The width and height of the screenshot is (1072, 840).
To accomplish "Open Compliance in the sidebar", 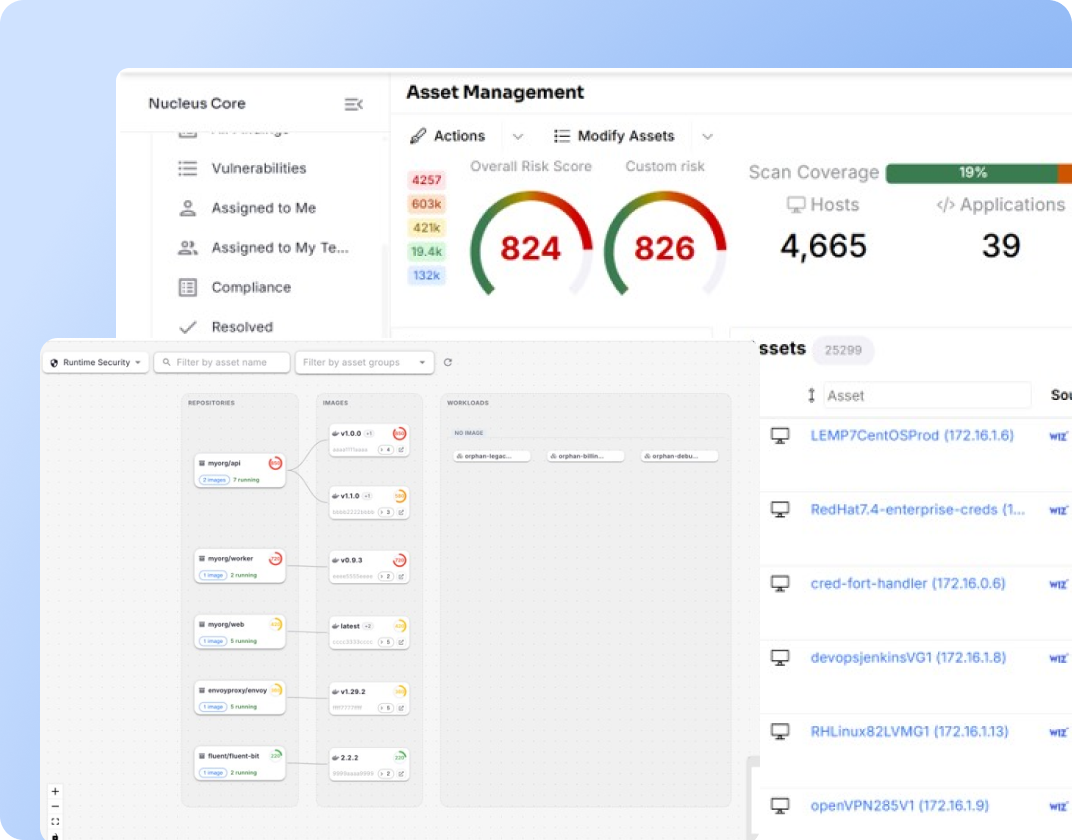I will click(x=251, y=287).
